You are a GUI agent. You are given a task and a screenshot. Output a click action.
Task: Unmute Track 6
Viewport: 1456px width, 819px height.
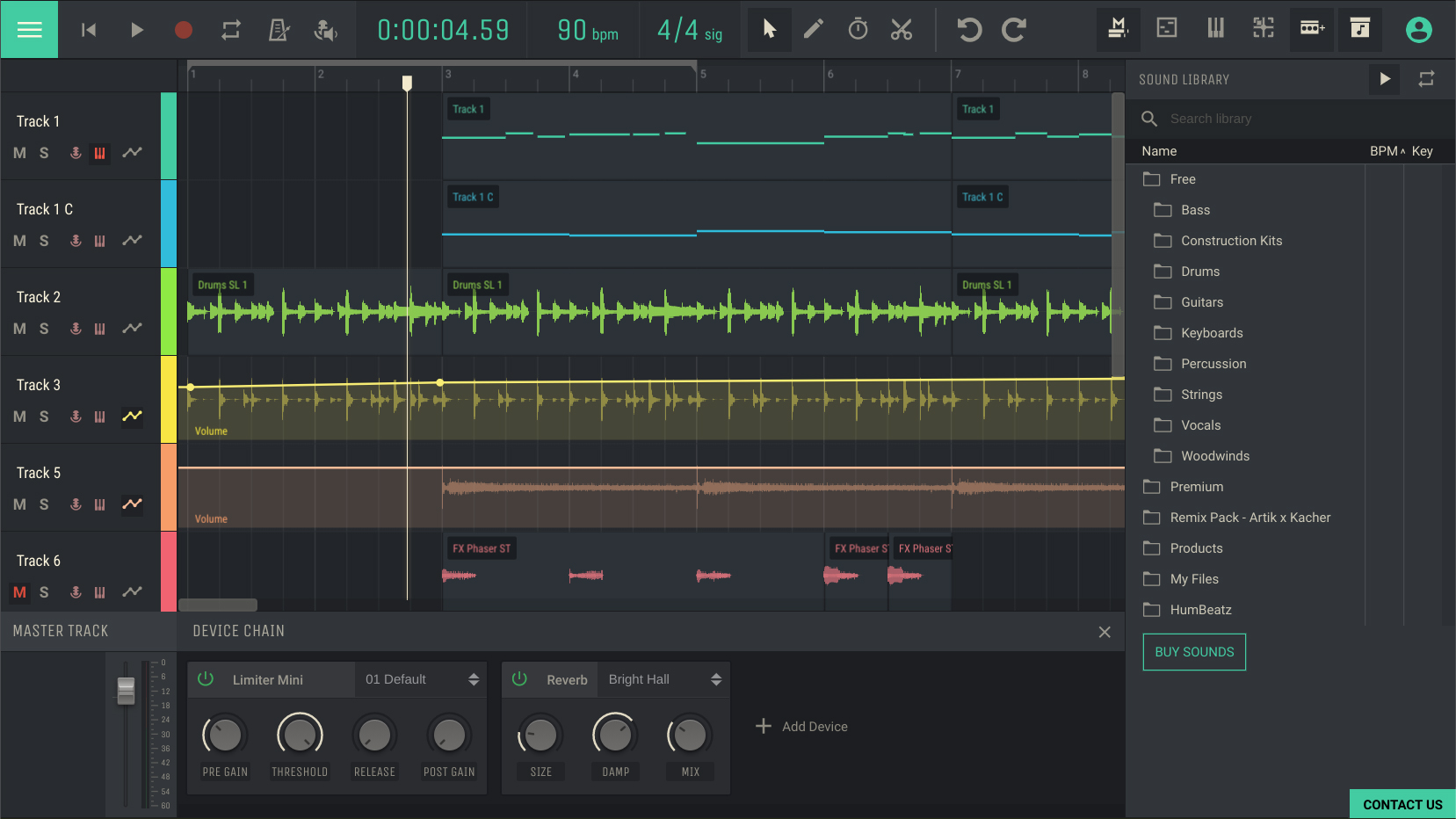19,592
